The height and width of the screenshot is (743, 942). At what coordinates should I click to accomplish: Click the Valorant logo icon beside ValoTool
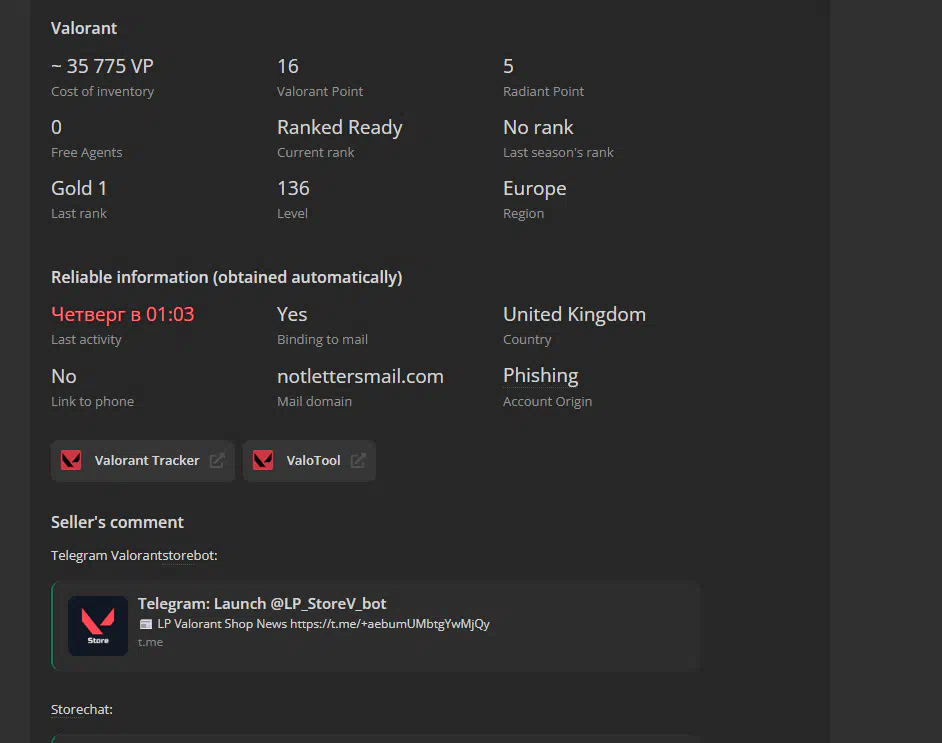pyautogui.click(x=263, y=461)
